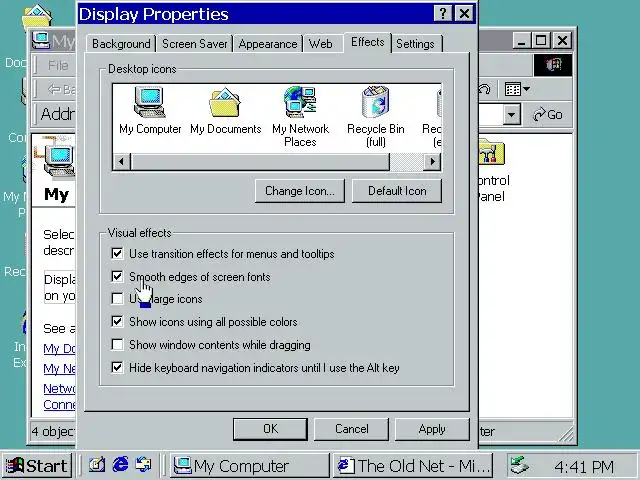Select the Effects tab

pos(367,42)
